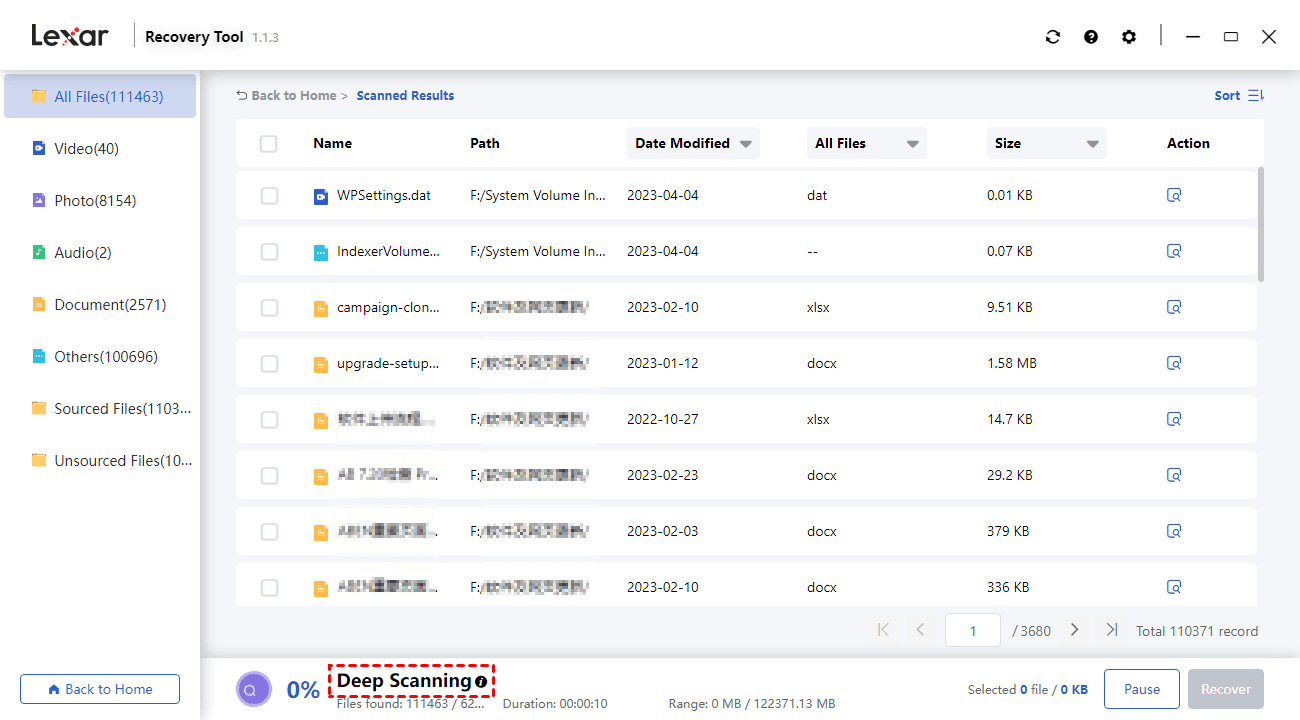The width and height of the screenshot is (1300, 720).
Task: Click the file type icon beside WPSettings.dat
Action: pos(320,197)
